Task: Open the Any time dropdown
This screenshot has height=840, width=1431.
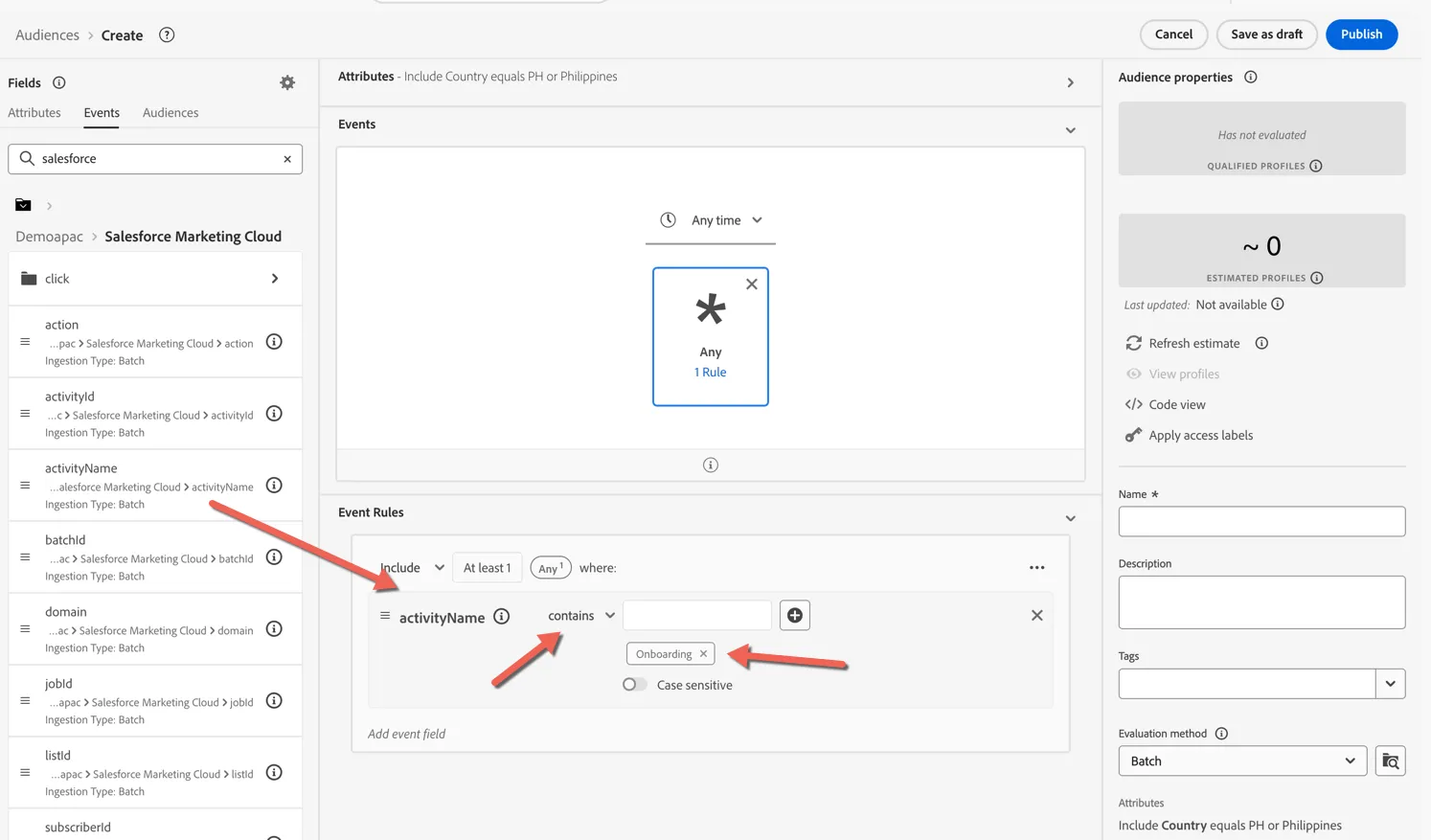Action: tap(711, 220)
